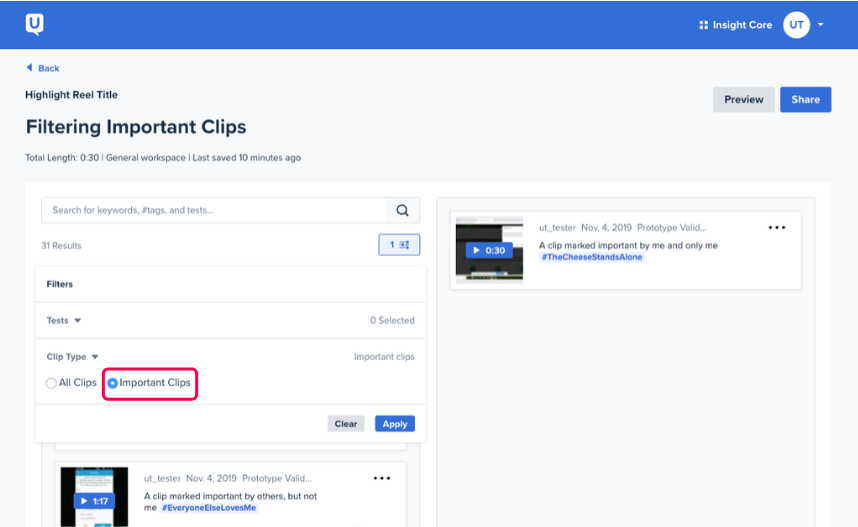Play the 0:30 clip in the reel

pos(489,250)
